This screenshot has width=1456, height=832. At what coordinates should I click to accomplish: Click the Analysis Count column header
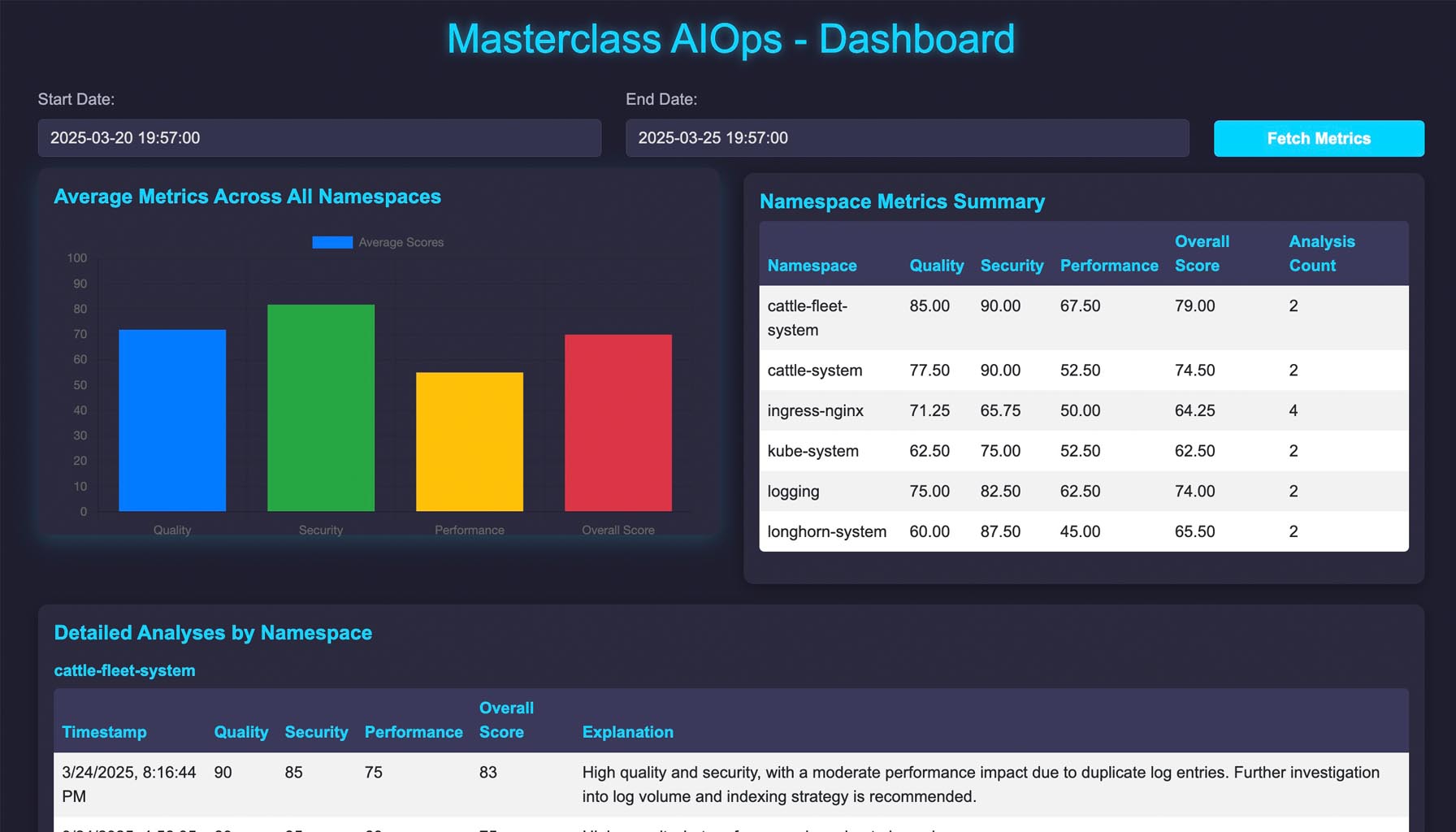tap(1321, 253)
